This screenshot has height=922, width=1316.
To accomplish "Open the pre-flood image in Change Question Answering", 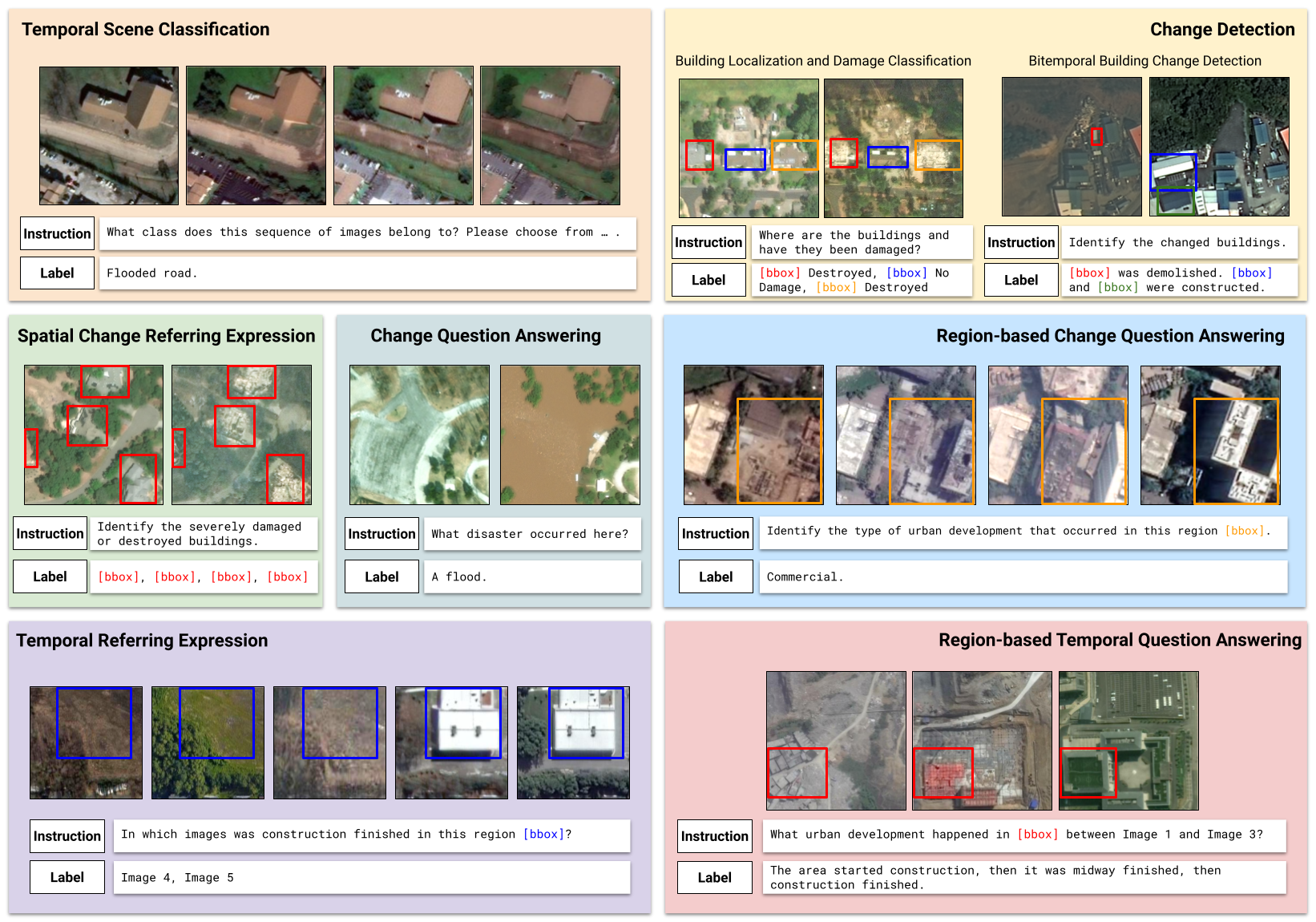I will click(x=419, y=435).
